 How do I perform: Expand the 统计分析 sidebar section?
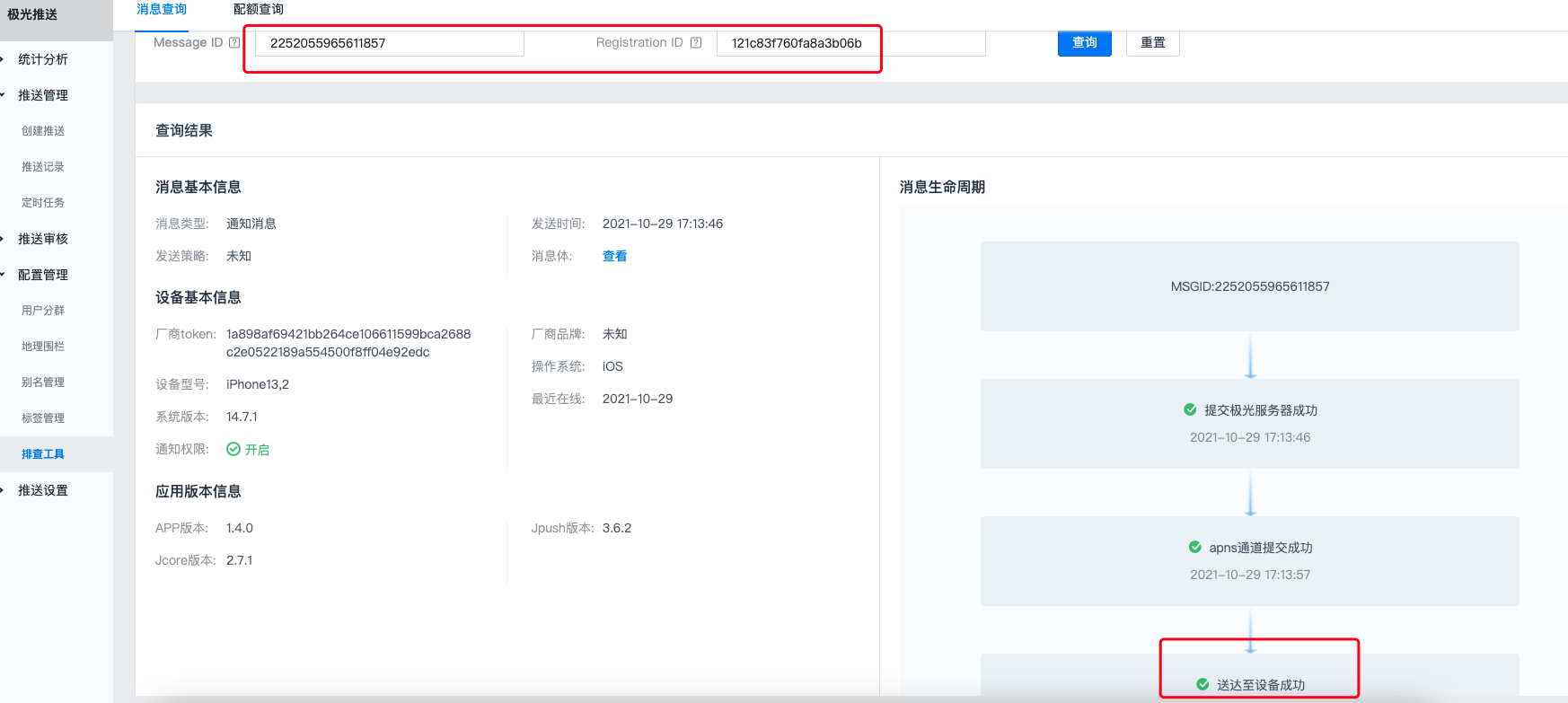42,59
